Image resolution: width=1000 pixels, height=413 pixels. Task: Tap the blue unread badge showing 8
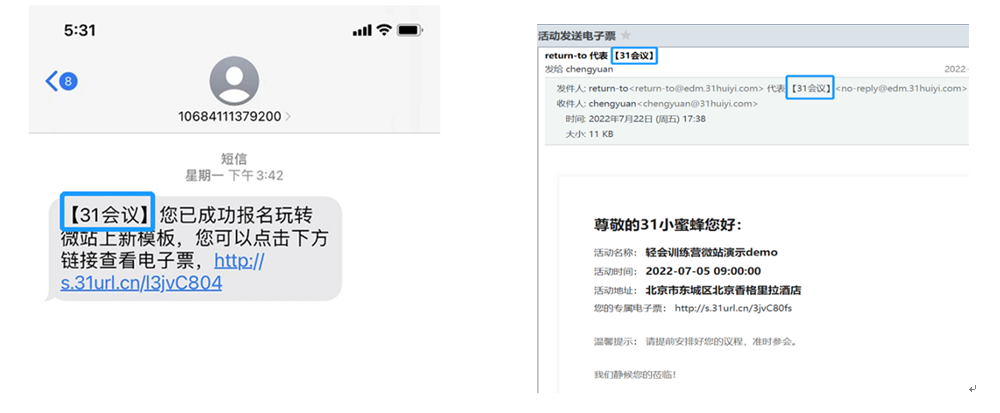tap(69, 81)
